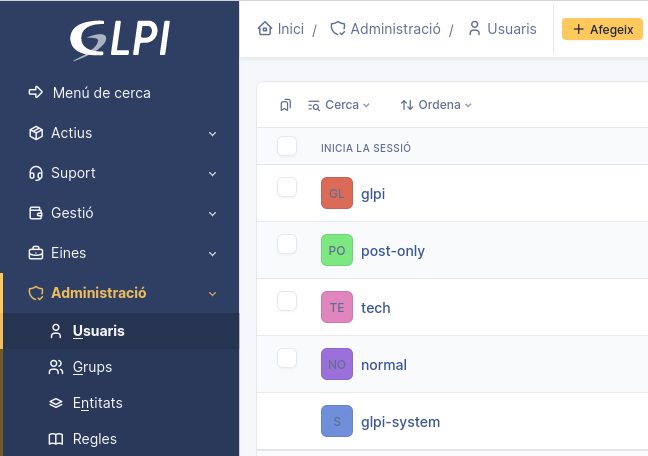Click the Grups people icon
This screenshot has width=648, height=456.
56,367
